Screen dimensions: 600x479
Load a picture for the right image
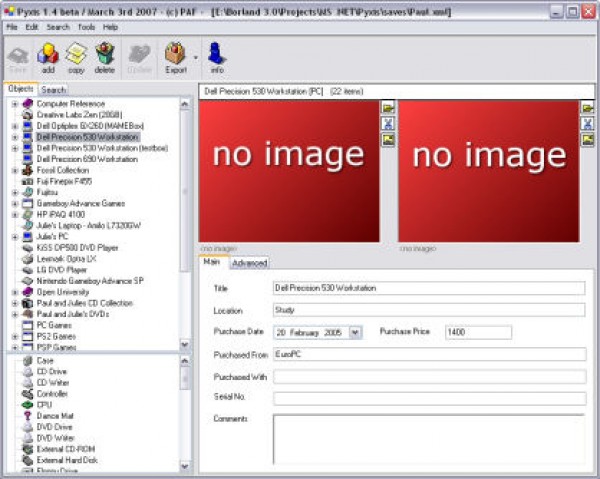pos(587,108)
